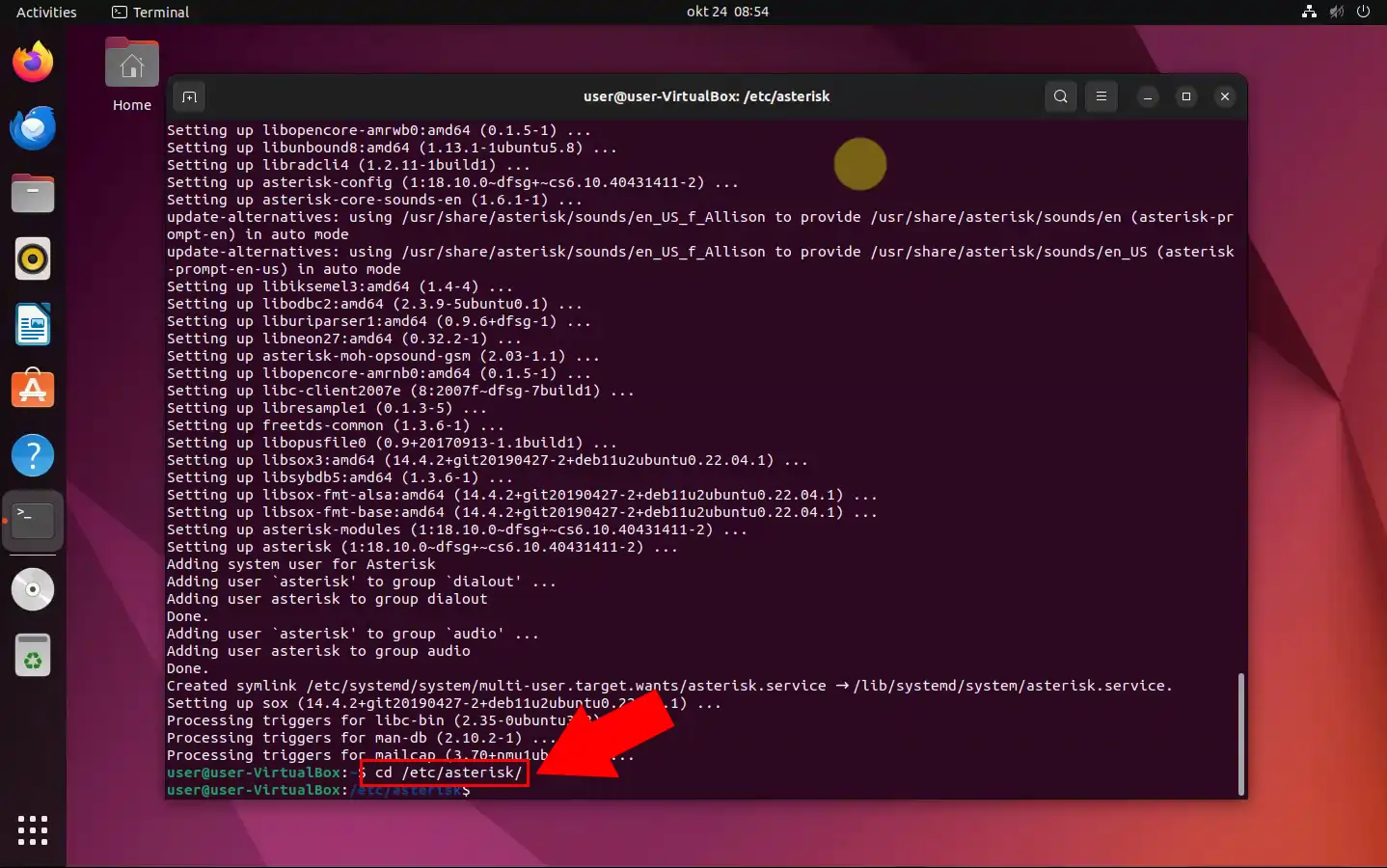Screen dimensions: 1387x868
Task: Click the 'Setting up asterisk-config' line
Action: (452, 182)
